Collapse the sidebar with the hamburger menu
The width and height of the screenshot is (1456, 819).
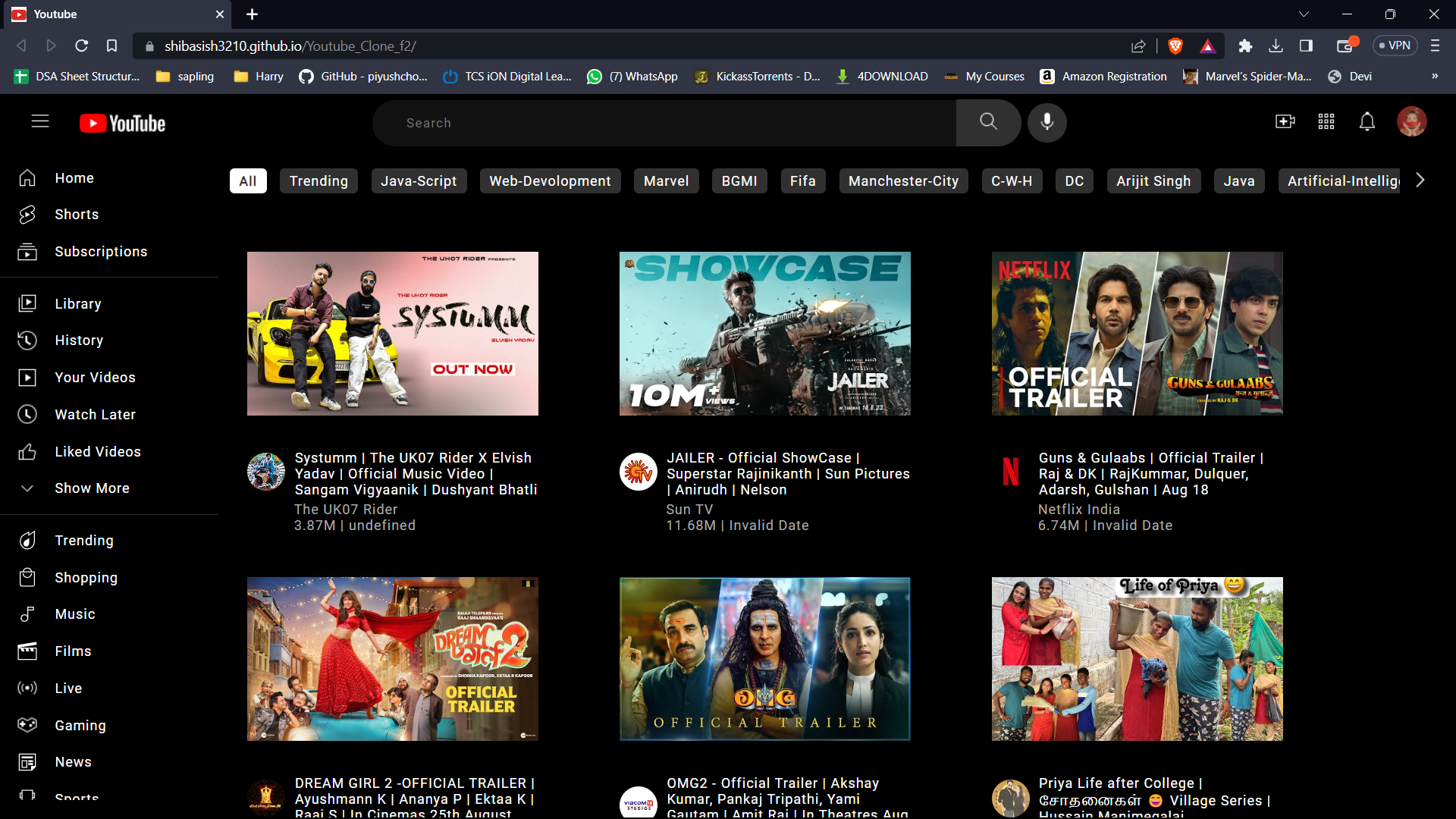click(x=39, y=121)
